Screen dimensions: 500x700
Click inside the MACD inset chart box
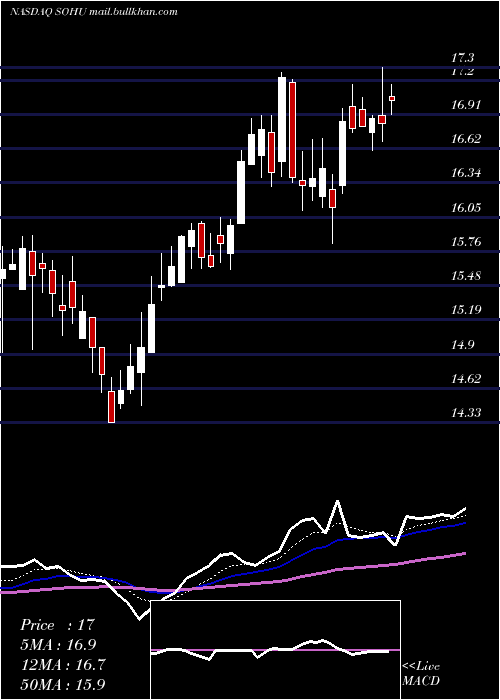click(275, 650)
